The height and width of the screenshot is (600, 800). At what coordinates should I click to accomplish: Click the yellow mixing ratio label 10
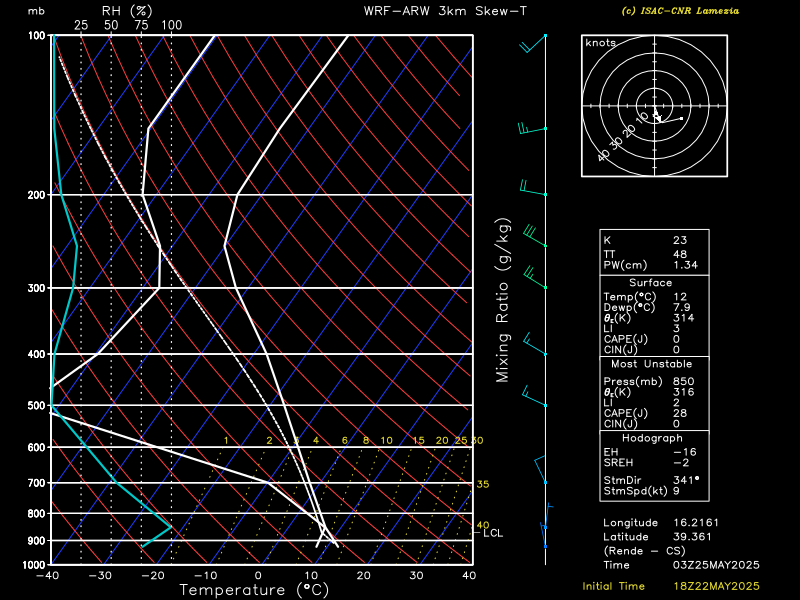point(386,440)
